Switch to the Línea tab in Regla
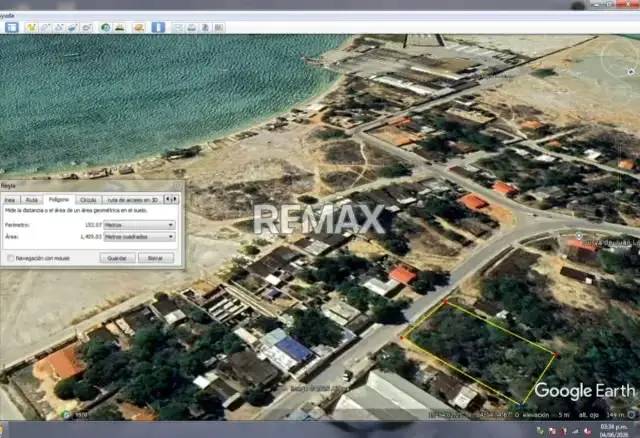 pos(10,200)
